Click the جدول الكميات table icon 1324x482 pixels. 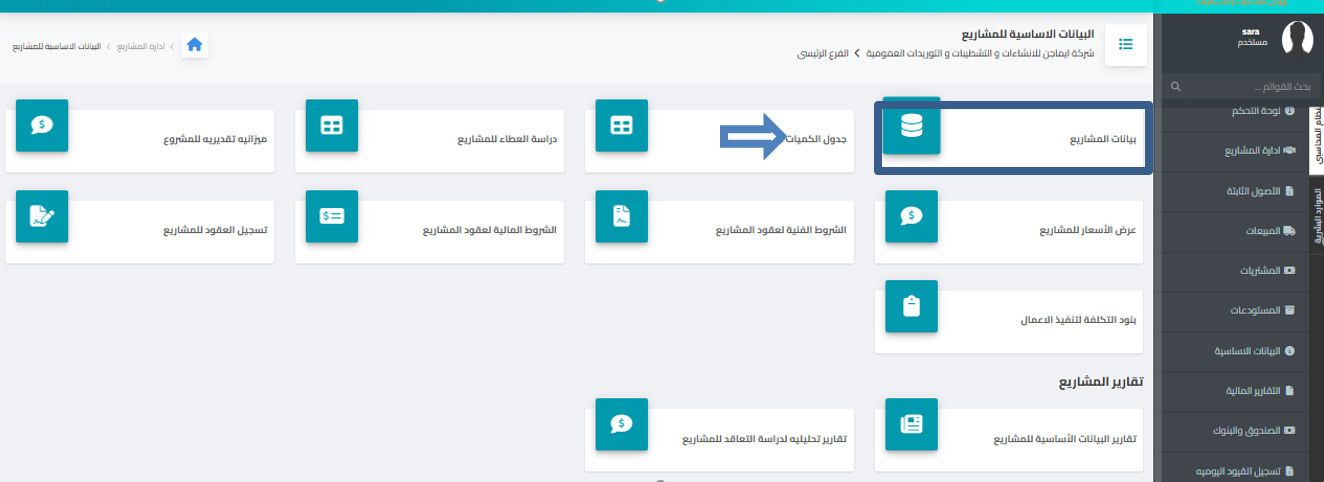(621, 126)
